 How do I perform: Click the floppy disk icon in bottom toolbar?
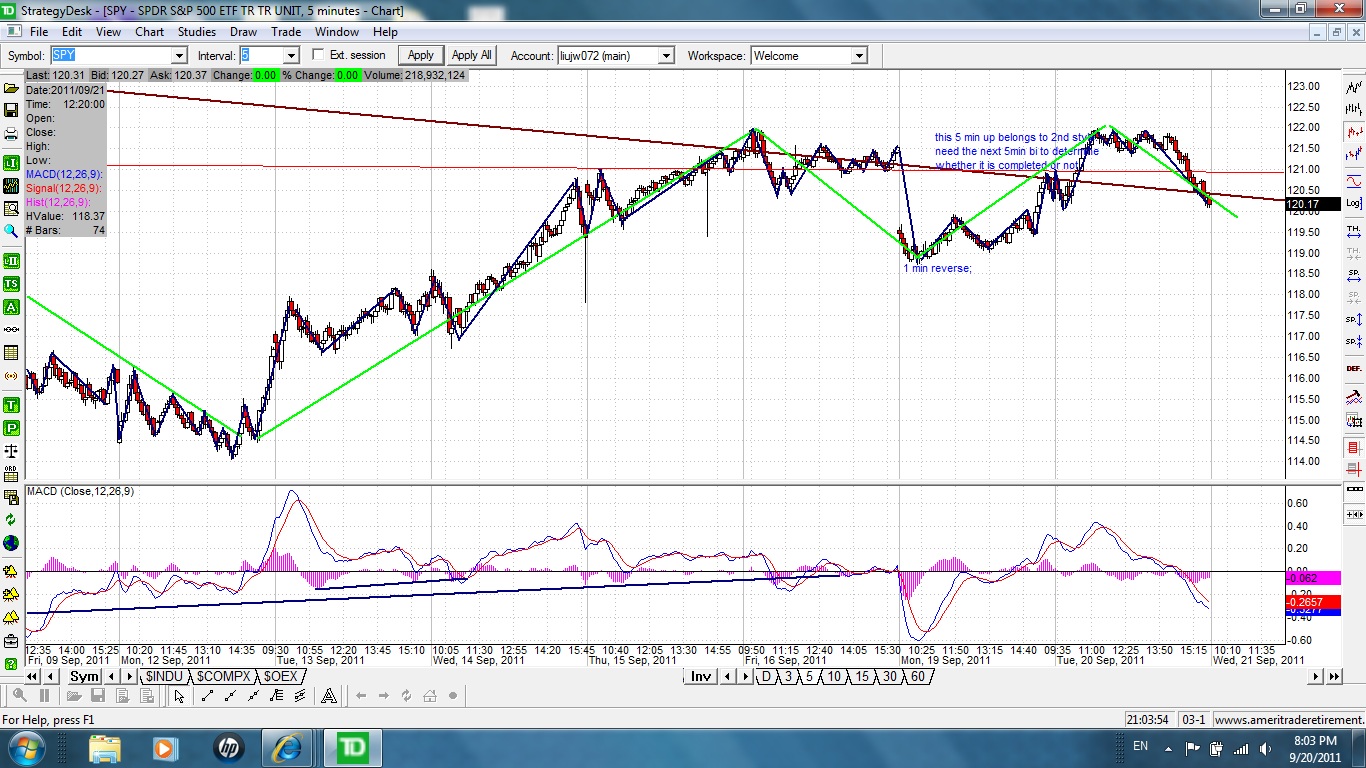point(97,696)
